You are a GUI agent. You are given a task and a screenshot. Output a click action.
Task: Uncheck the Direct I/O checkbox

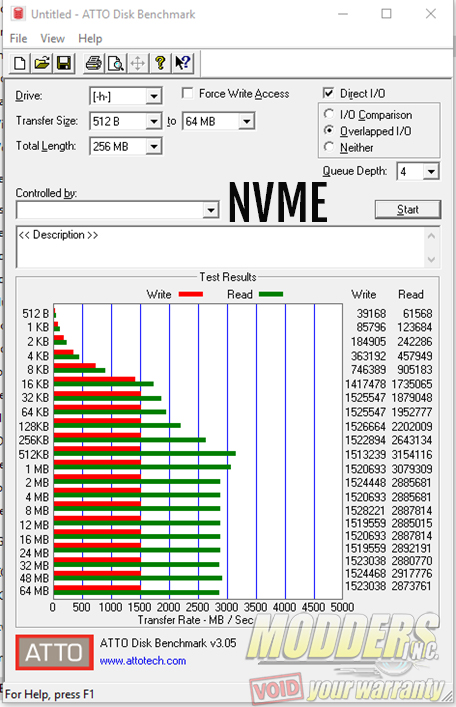point(328,93)
